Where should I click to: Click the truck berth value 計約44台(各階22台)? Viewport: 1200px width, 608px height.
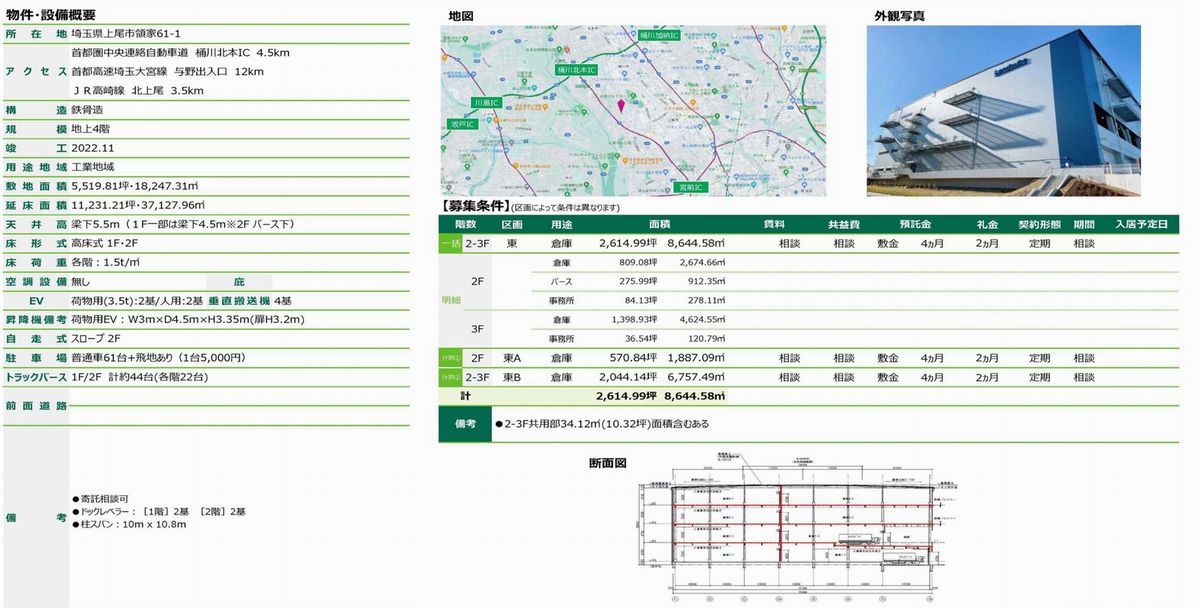click(x=158, y=378)
